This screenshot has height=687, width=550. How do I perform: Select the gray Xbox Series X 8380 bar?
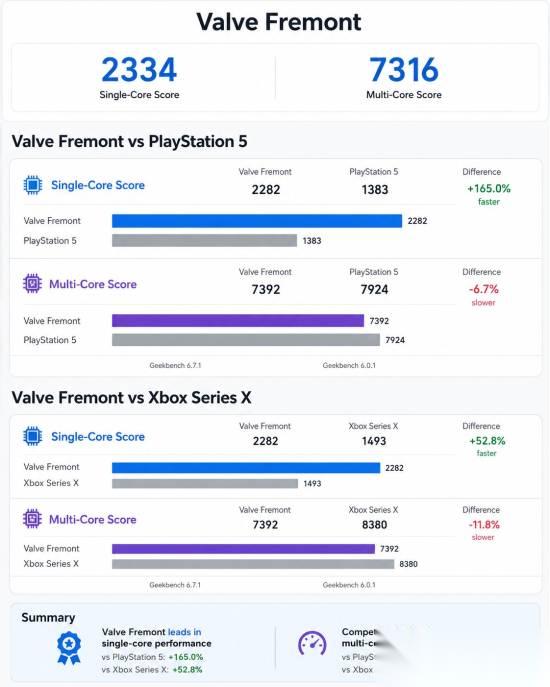point(253,564)
